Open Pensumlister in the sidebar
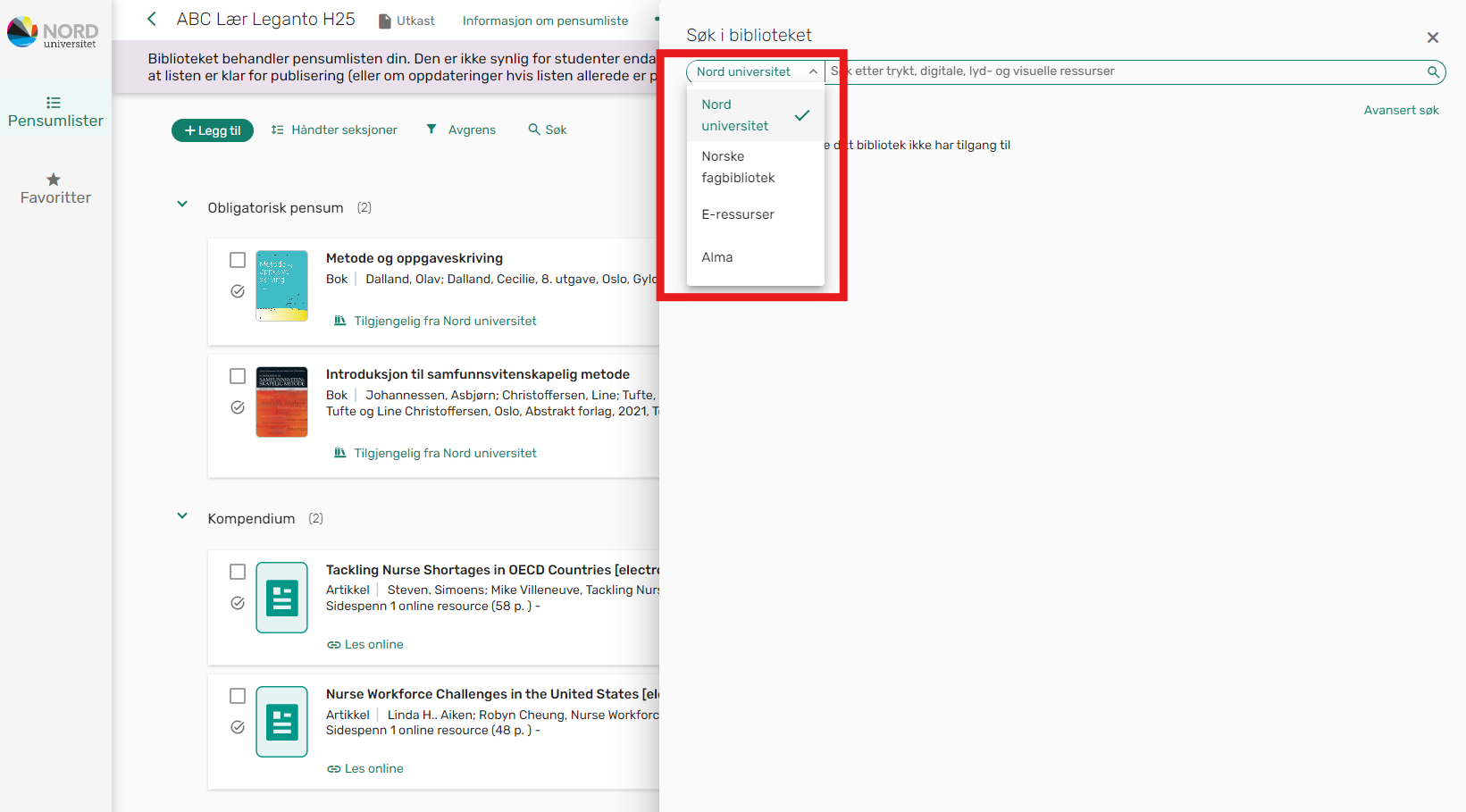 point(55,113)
